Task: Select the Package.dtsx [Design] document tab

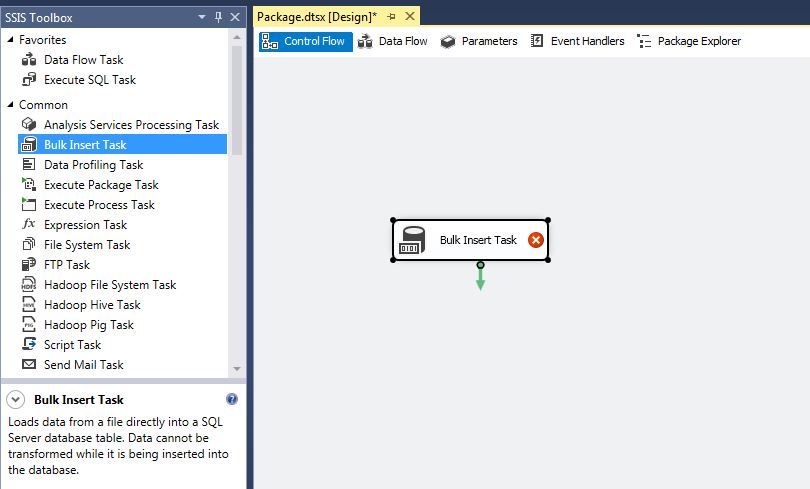Action: pos(317,17)
